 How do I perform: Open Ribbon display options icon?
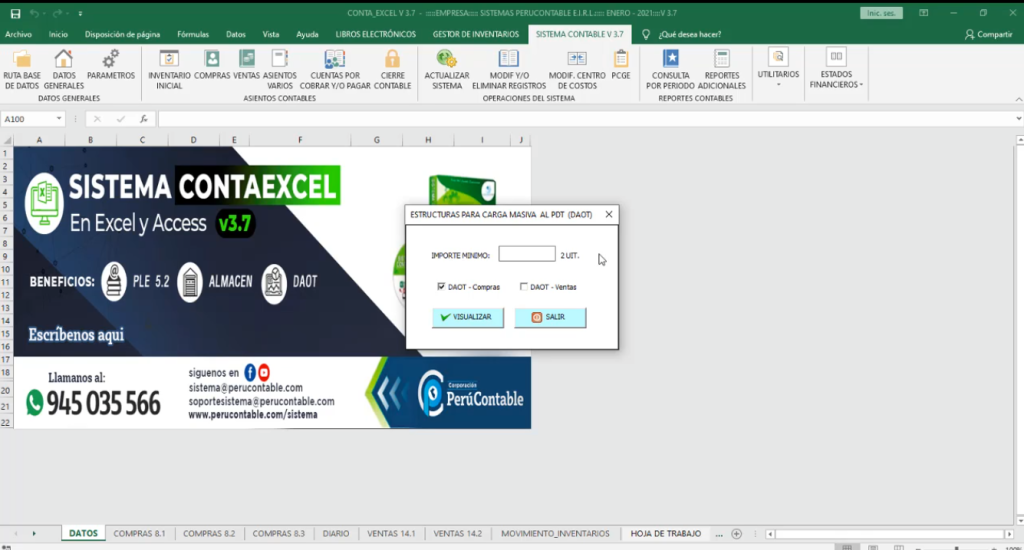click(923, 13)
